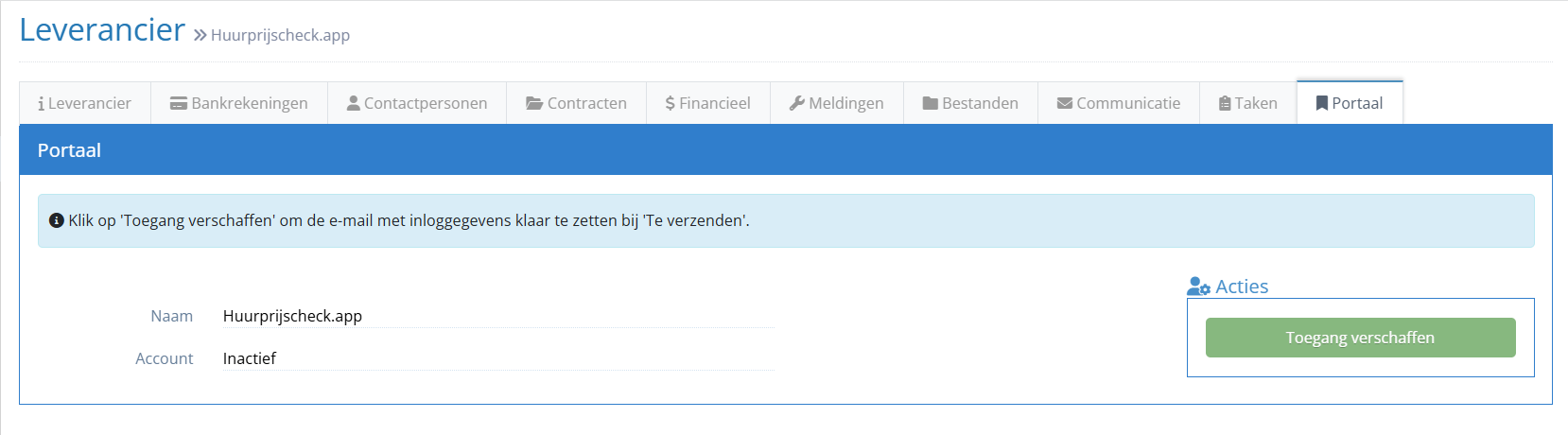
Task: Click the bookmark icon for Portaal
Action: pyautogui.click(x=1322, y=104)
